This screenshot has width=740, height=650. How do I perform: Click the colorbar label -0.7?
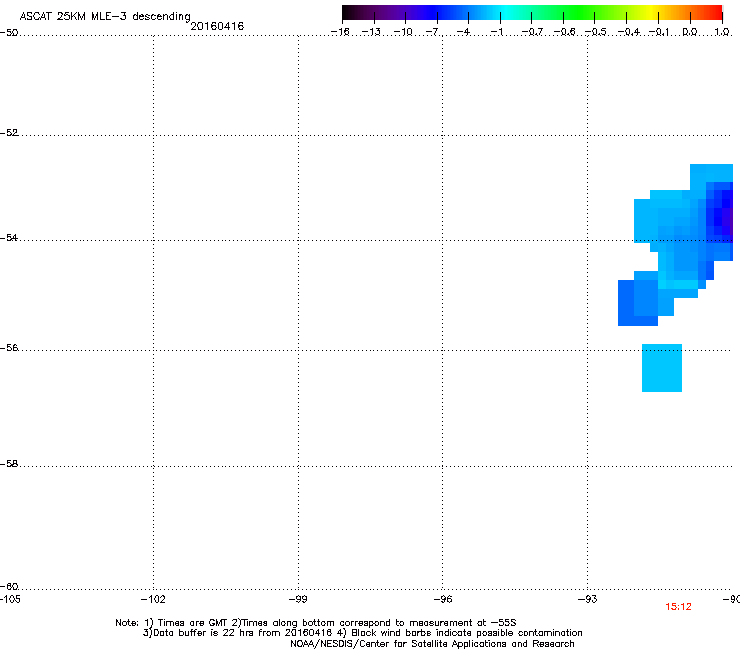pyautogui.click(x=532, y=32)
